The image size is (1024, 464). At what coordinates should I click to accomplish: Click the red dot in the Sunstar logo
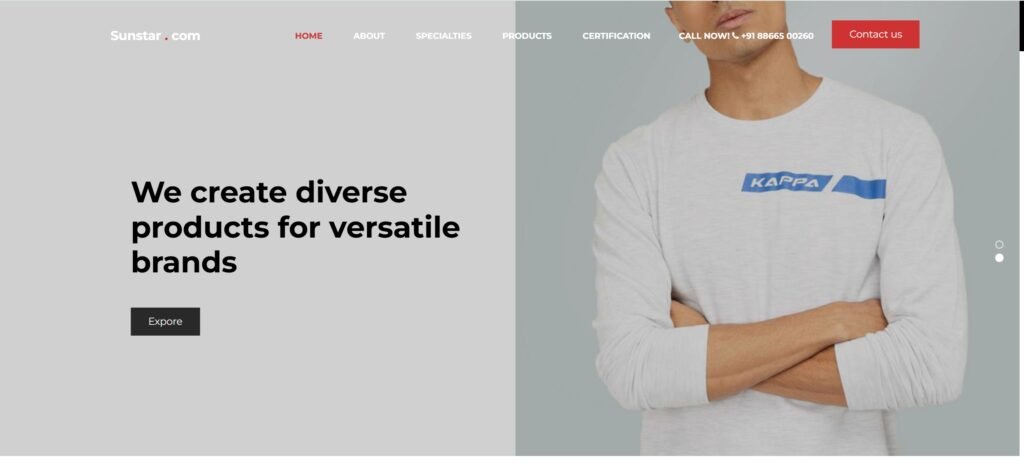click(x=166, y=39)
